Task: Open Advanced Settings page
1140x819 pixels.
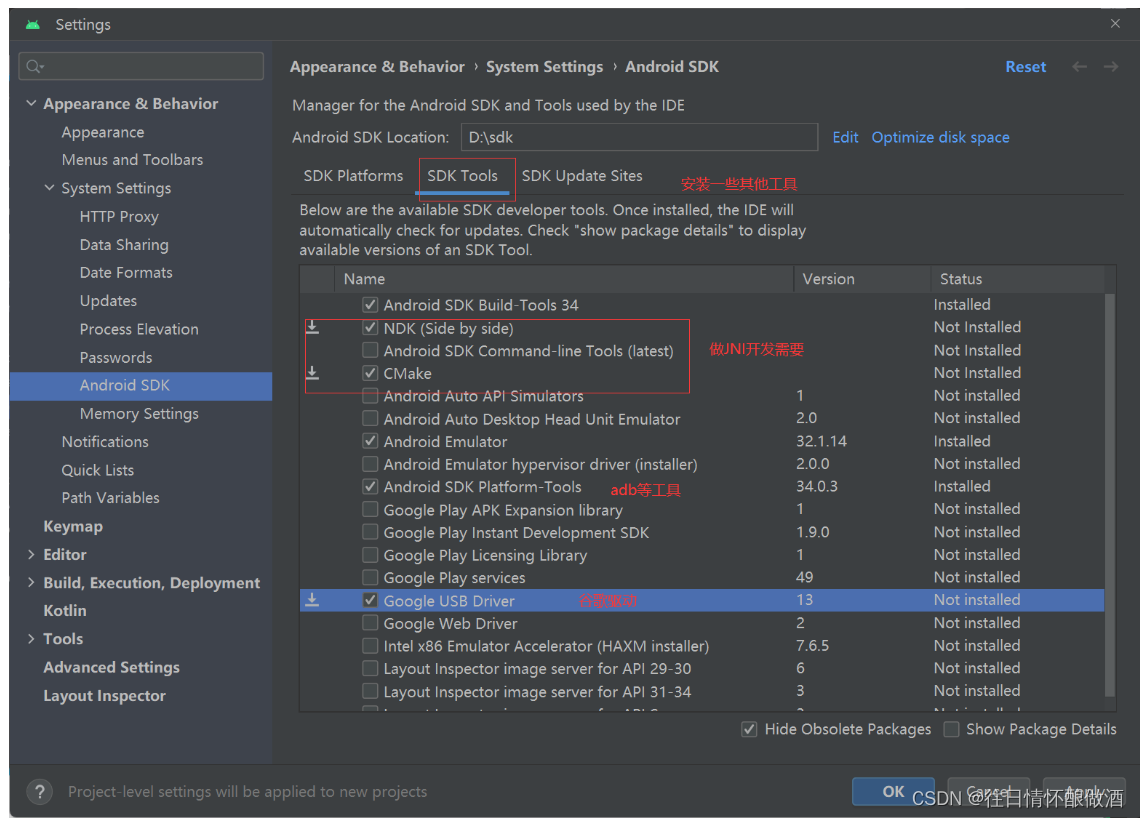Action: [x=111, y=668]
